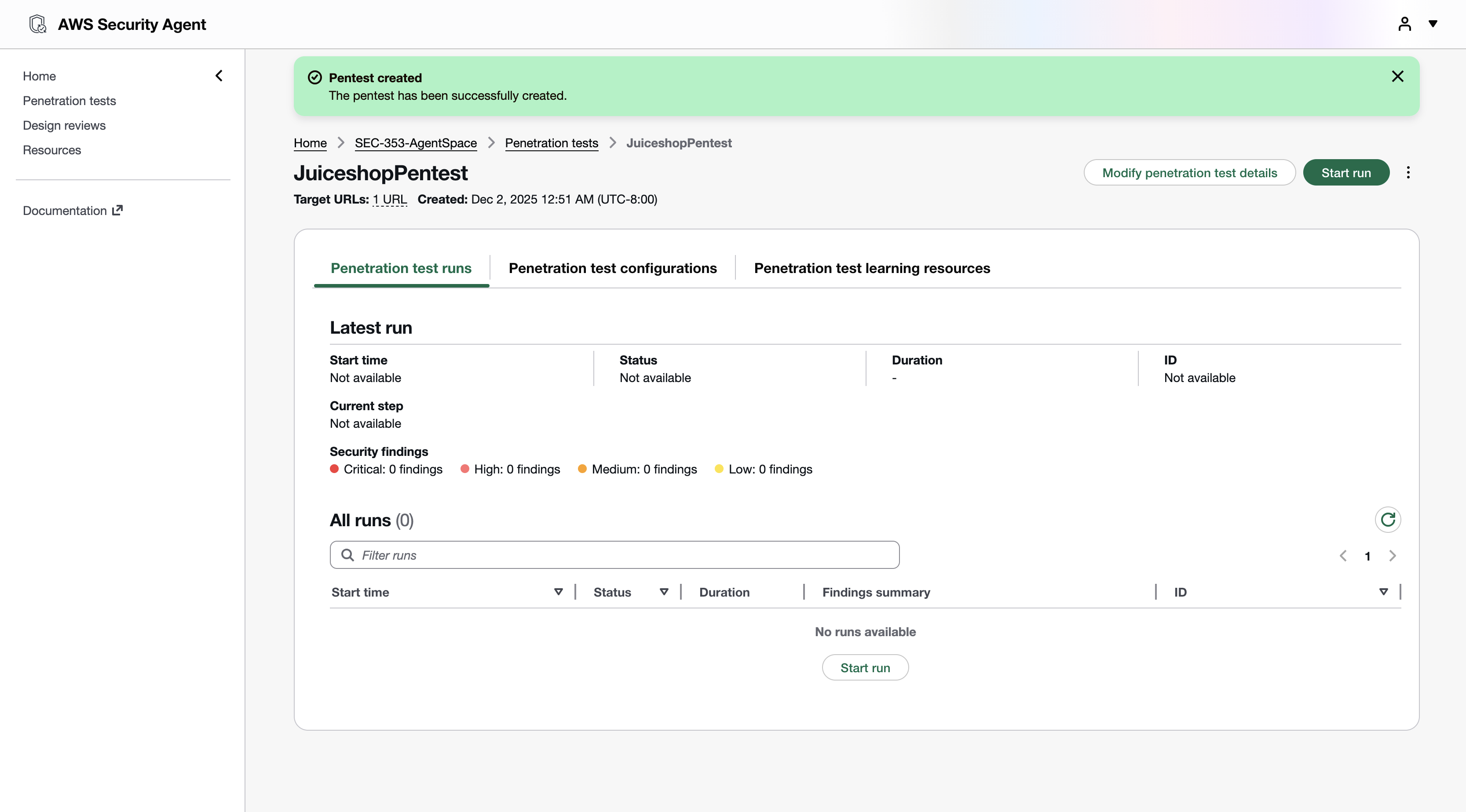Switch to Penetration test learning resources tab
Screen dimensions: 1466x812
pyautogui.click(x=872, y=268)
